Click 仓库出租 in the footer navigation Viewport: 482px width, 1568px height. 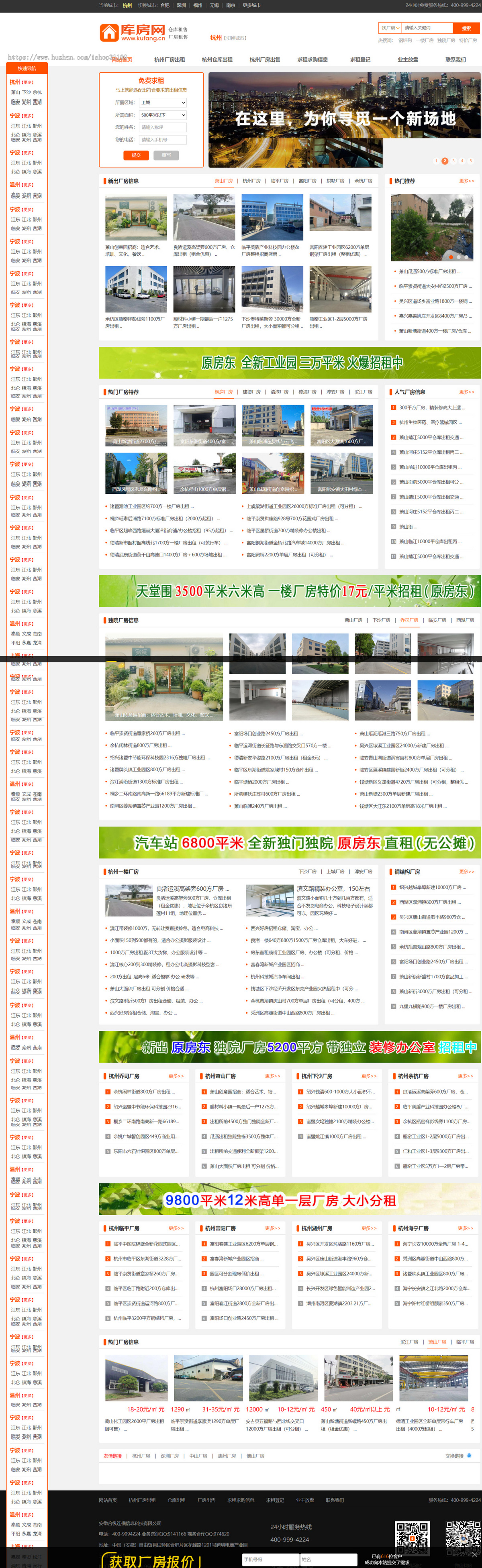177,1500
